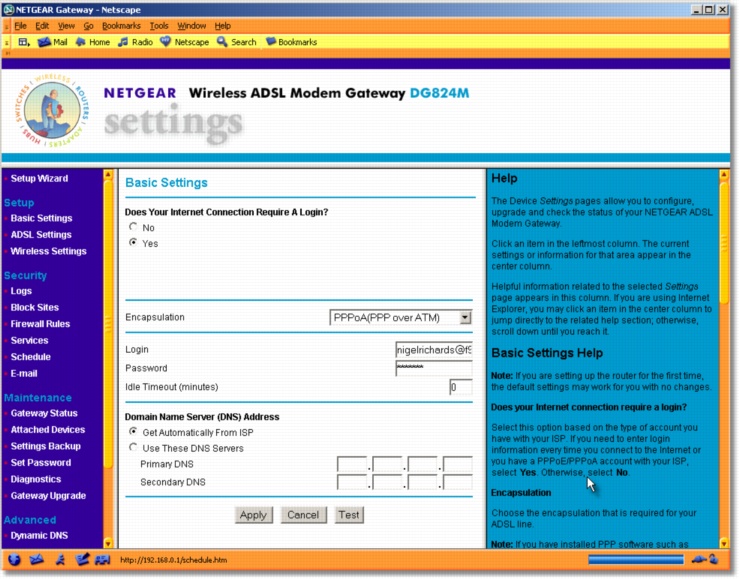Viewport: 739px width, 579px height.
Task: Open the Go menu
Action: [89, 25]
